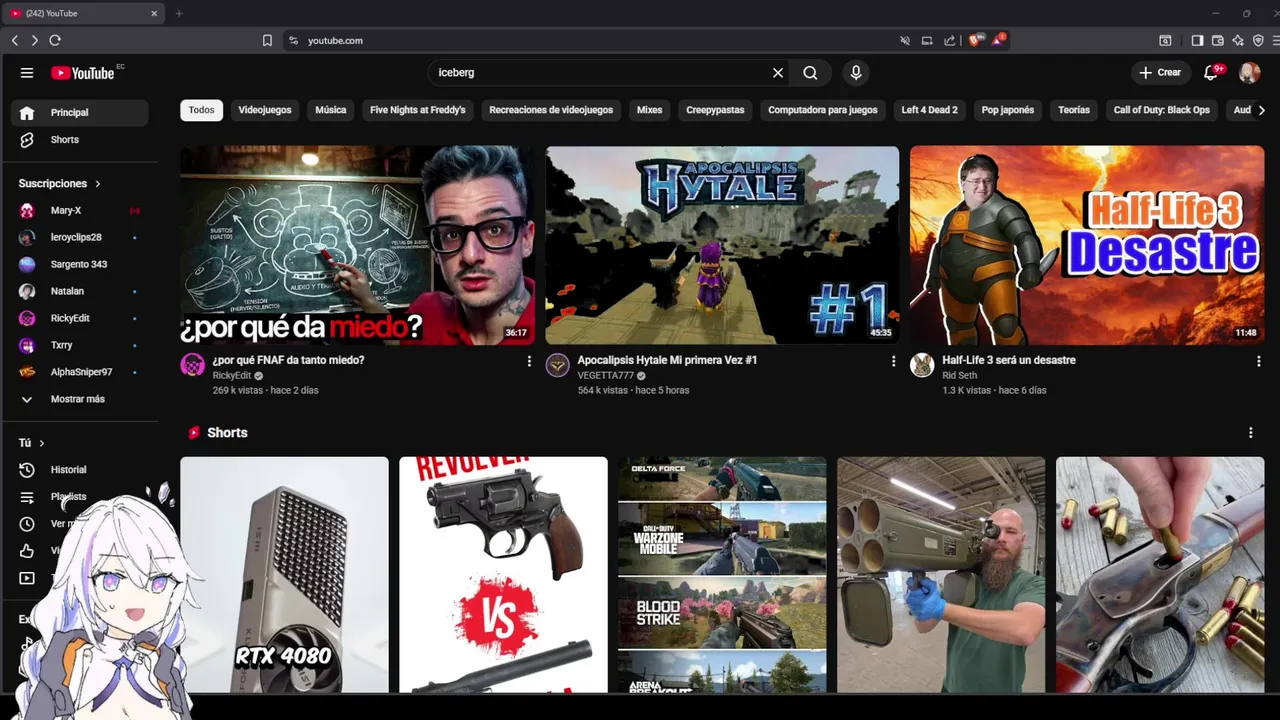Select the Todos filter chip
Viewport: 1280px width, 720px height.
(x=201, y=110)
